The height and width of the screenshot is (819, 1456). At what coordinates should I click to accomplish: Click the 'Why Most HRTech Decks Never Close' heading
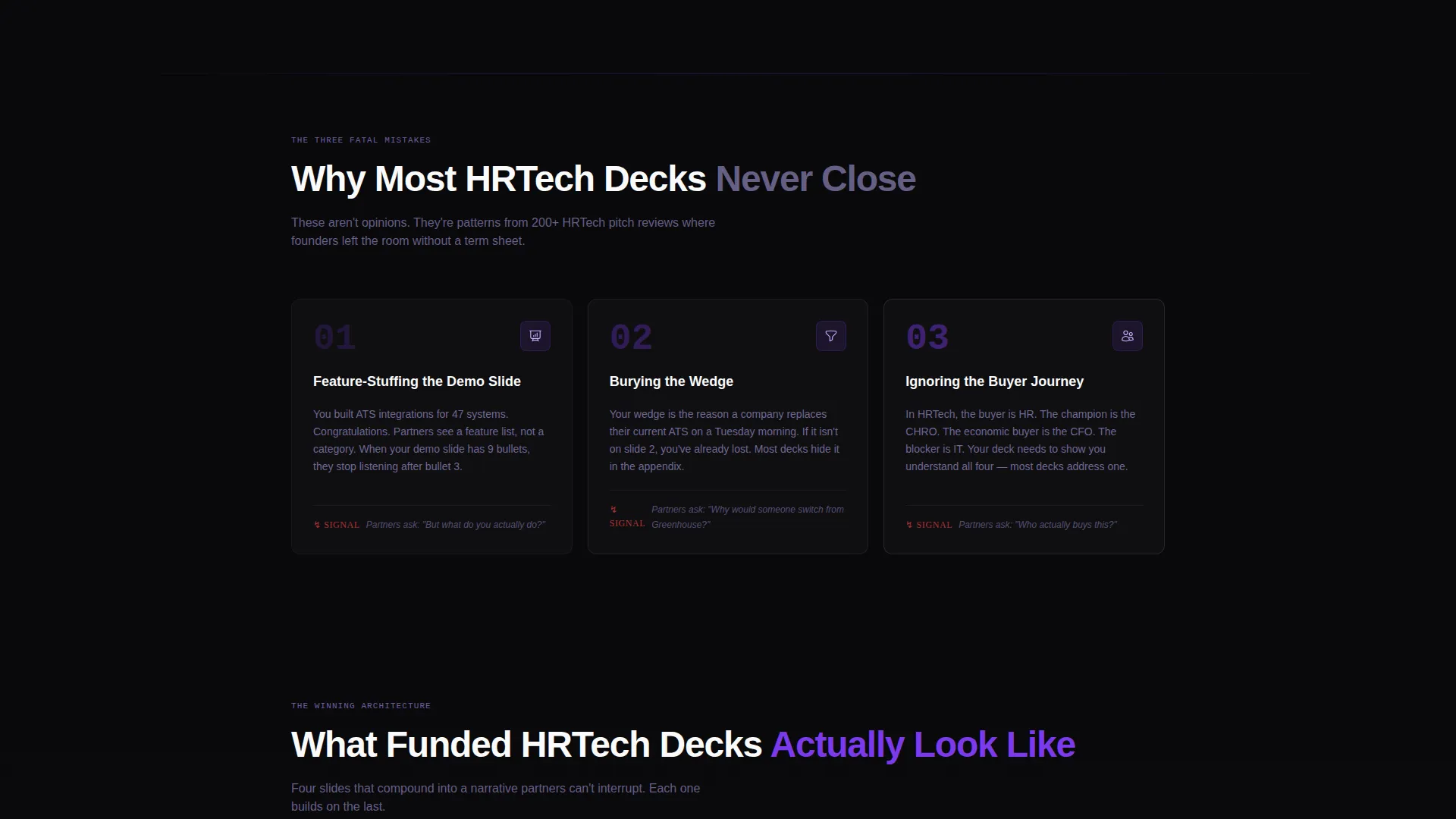tap(604, 179)
